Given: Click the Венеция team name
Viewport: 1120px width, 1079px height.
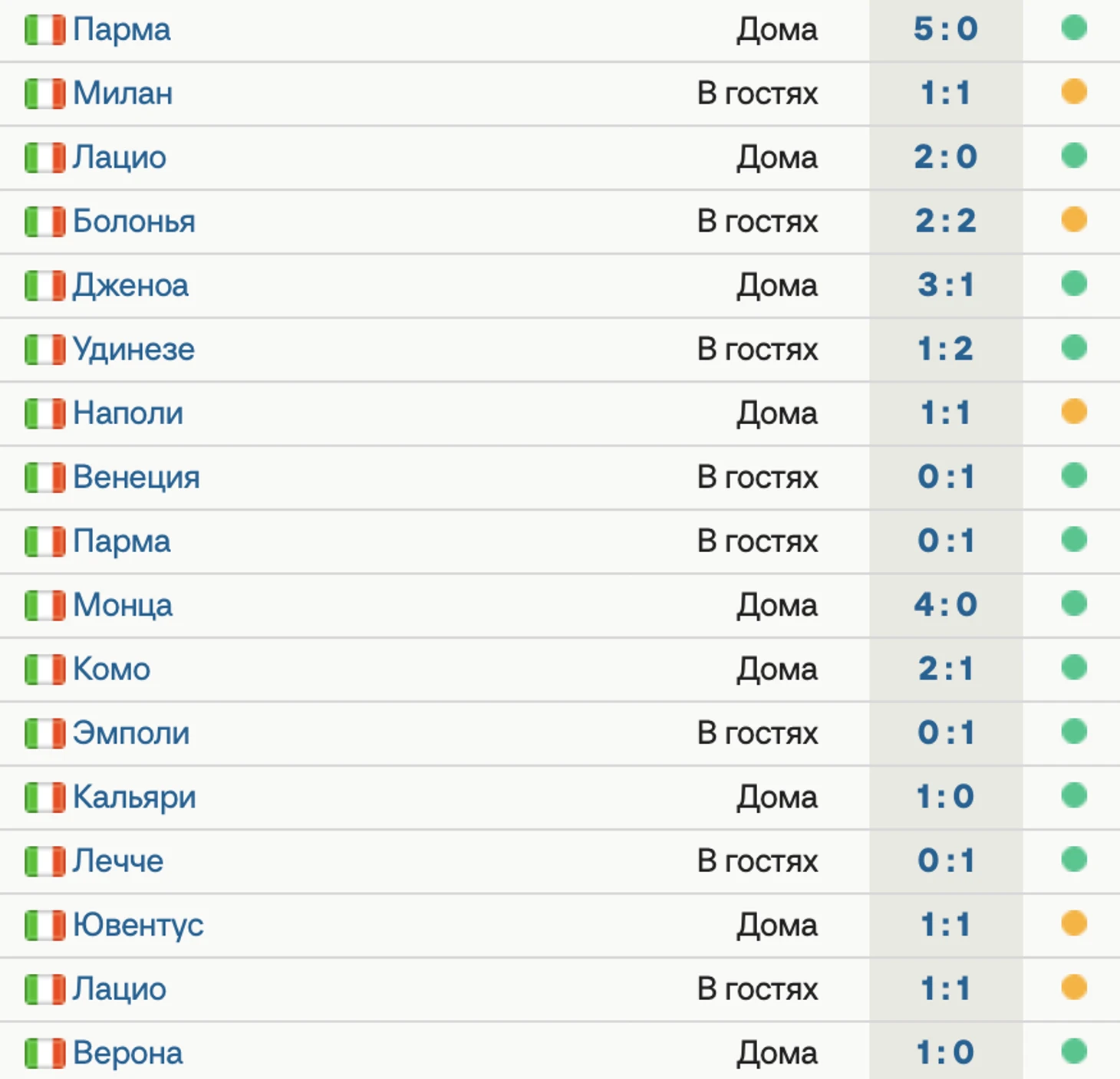Looking at the screenshot, I should [x=137, y=477].
